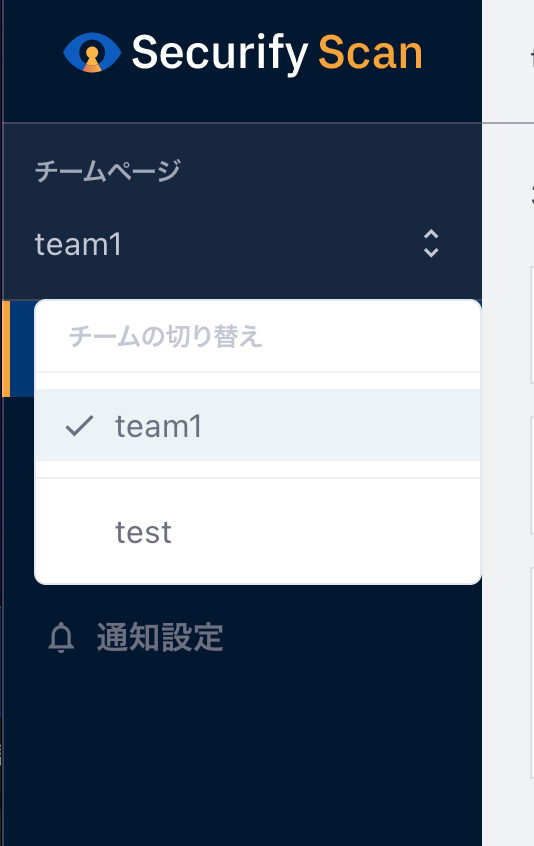Click the Securify Scan logo text
534x846 pixels.
[x=277, y=53]
